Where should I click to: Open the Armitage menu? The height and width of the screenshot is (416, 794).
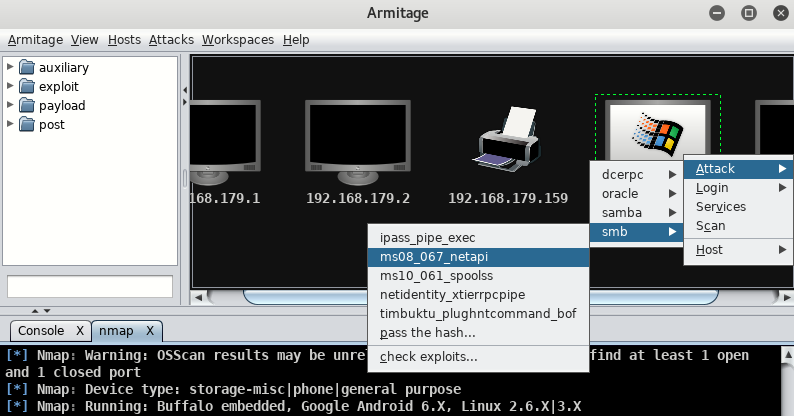coord(35,39)
